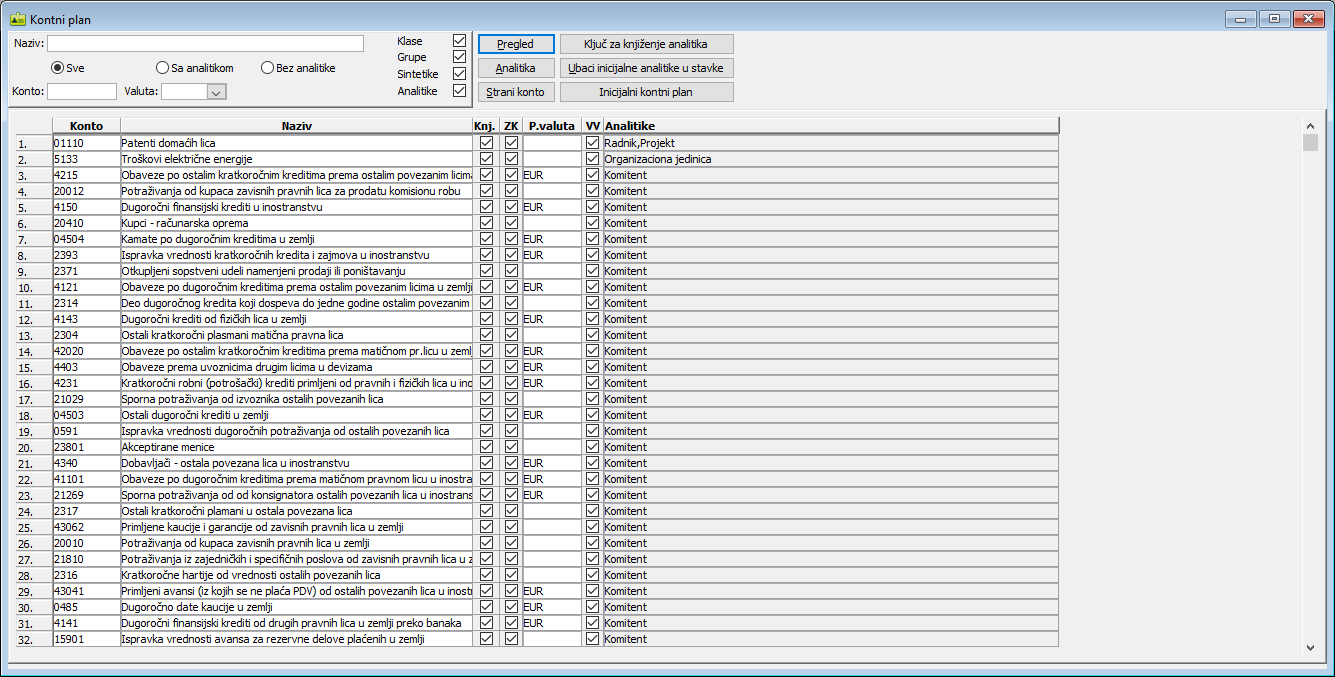Viewport: 1335px width, 677px height.
Task: Click the Kontni plan title bar icon
Action: (x=17, y=19)
